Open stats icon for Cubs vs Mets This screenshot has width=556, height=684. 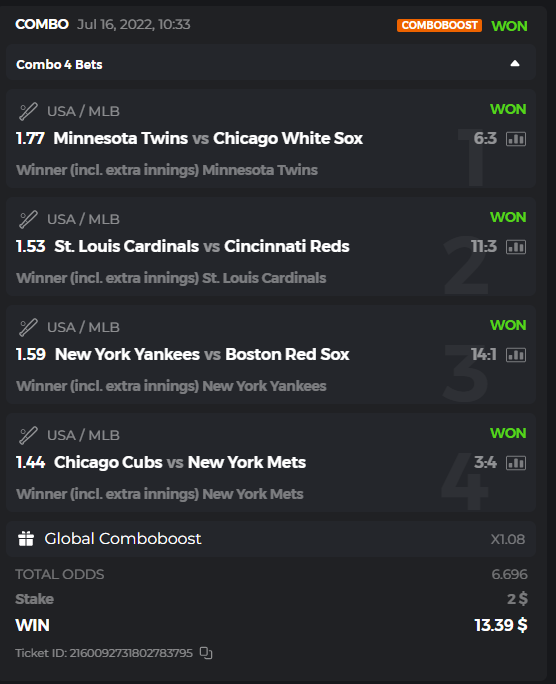pos(515,463)
